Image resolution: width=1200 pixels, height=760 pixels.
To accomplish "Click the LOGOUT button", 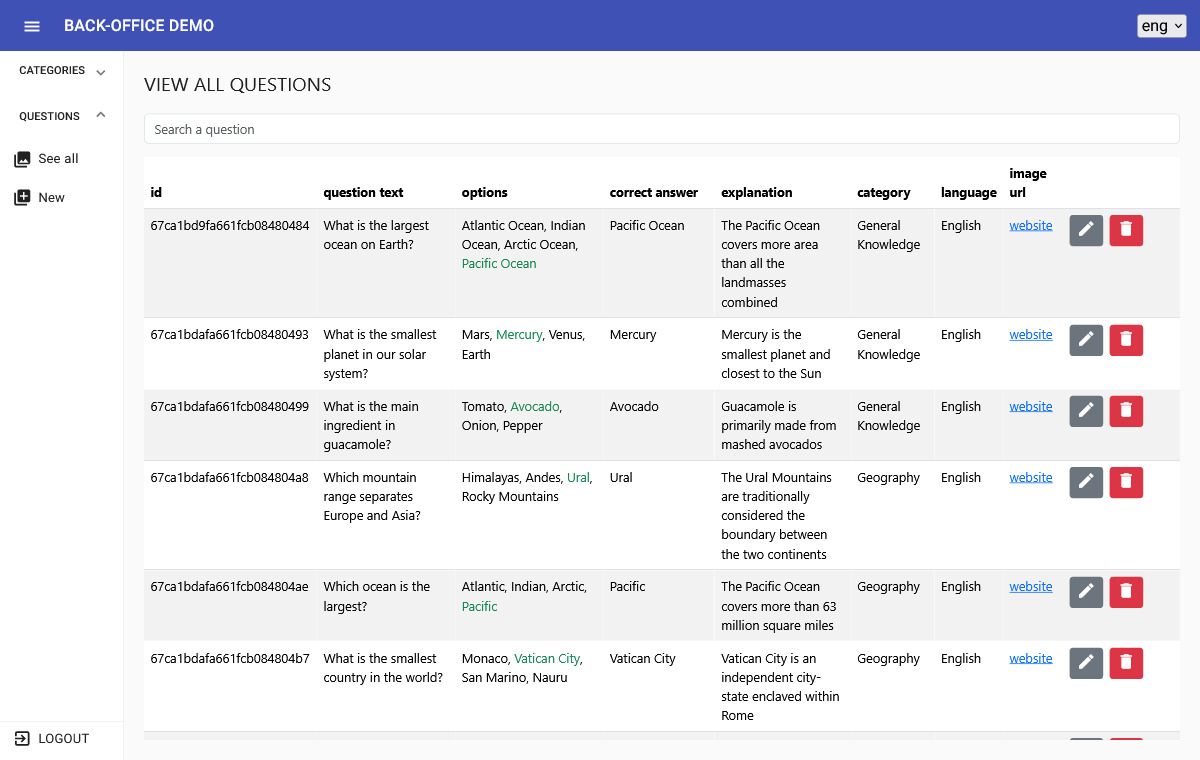I will pos(61,739).
